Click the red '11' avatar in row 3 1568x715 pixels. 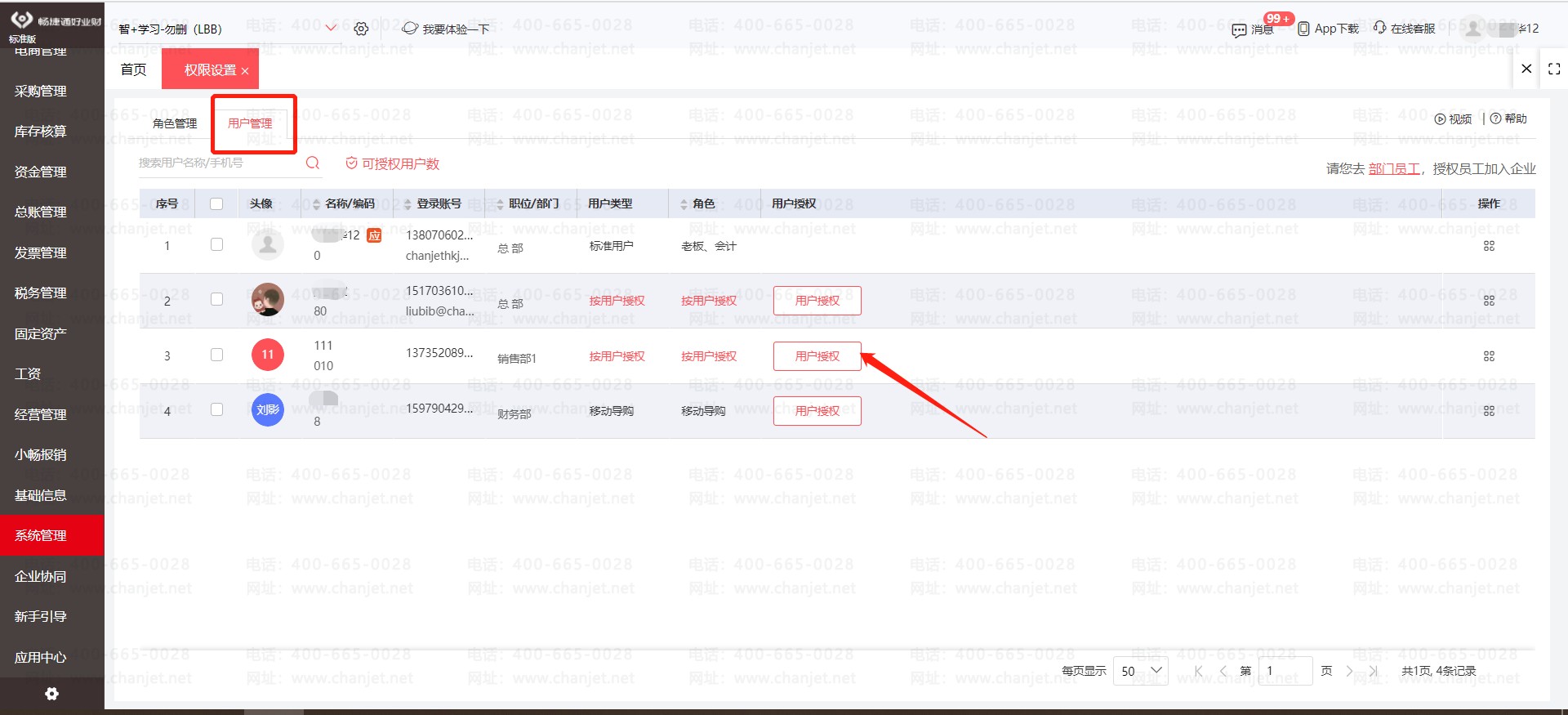(268, 355)
